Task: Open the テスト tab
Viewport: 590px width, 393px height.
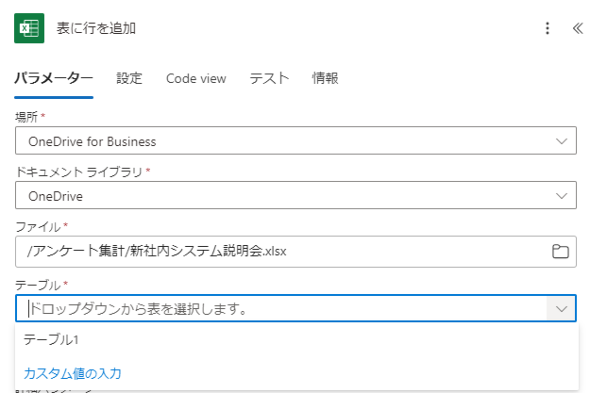Action: point(269,78)
